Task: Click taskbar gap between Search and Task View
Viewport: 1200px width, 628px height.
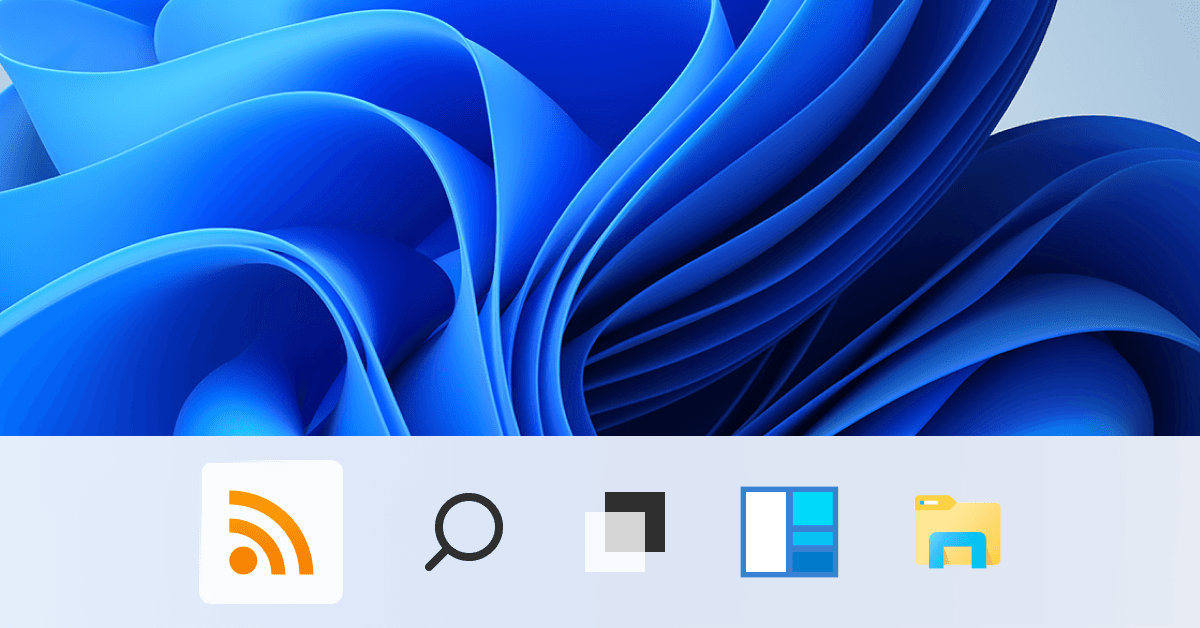Action: tap(545, 532)
